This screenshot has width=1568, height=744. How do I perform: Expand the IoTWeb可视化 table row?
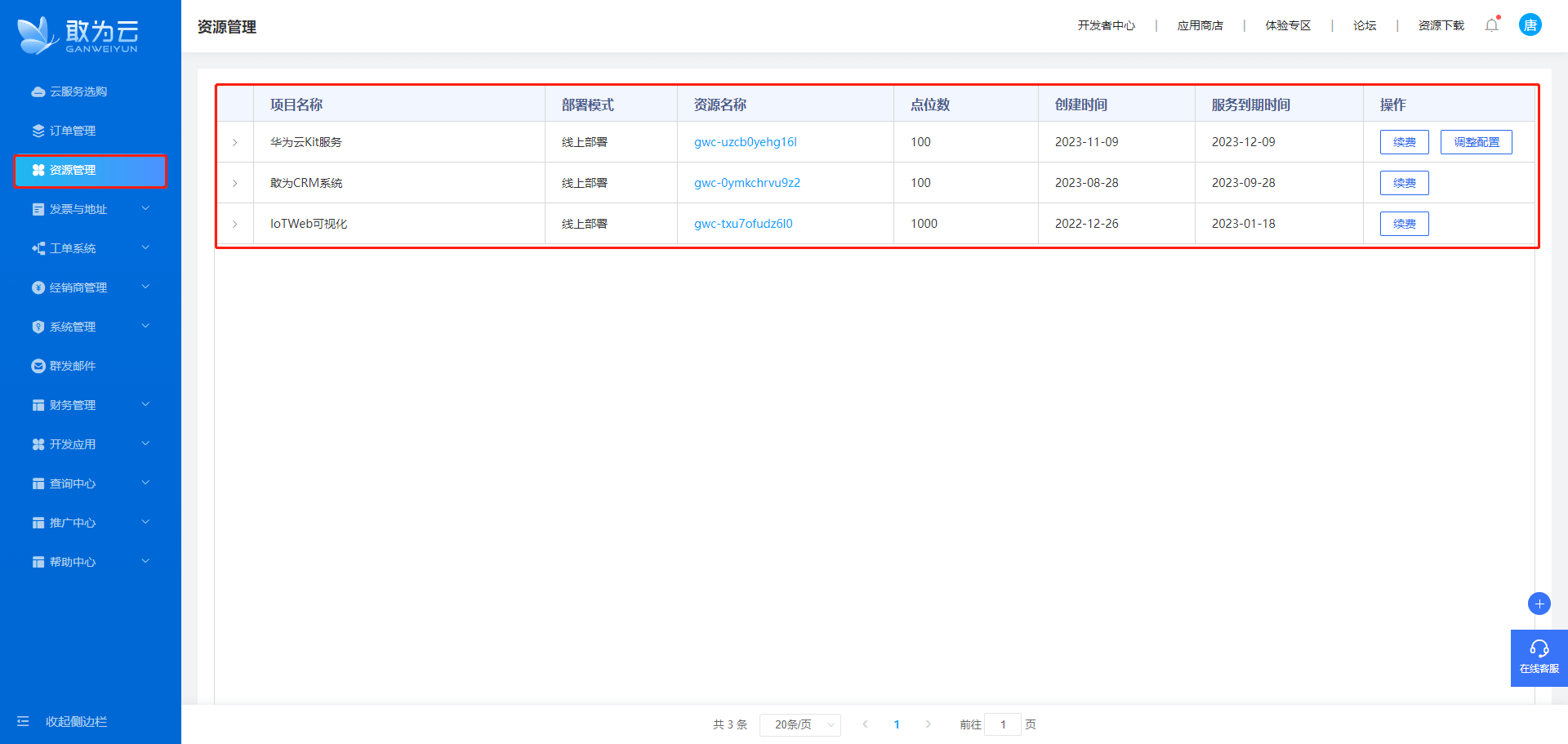pos(235,224)
